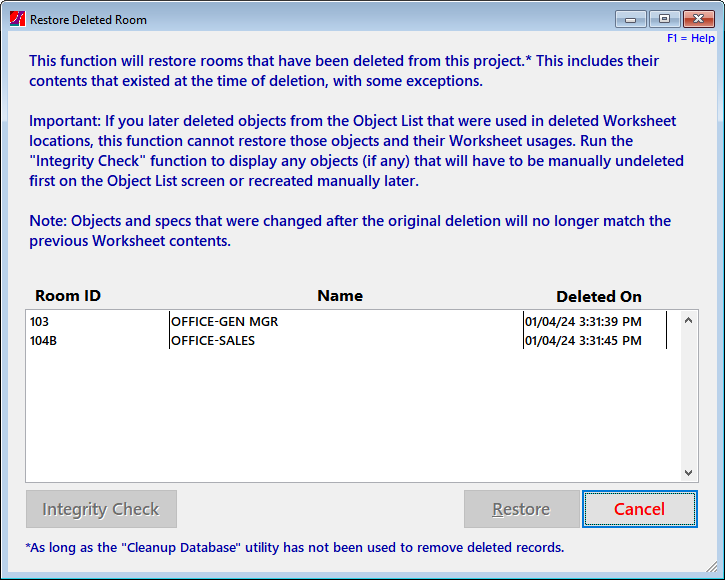Click the Deleted On column header
Screen dimensions: 725x580
coord(599,296)
